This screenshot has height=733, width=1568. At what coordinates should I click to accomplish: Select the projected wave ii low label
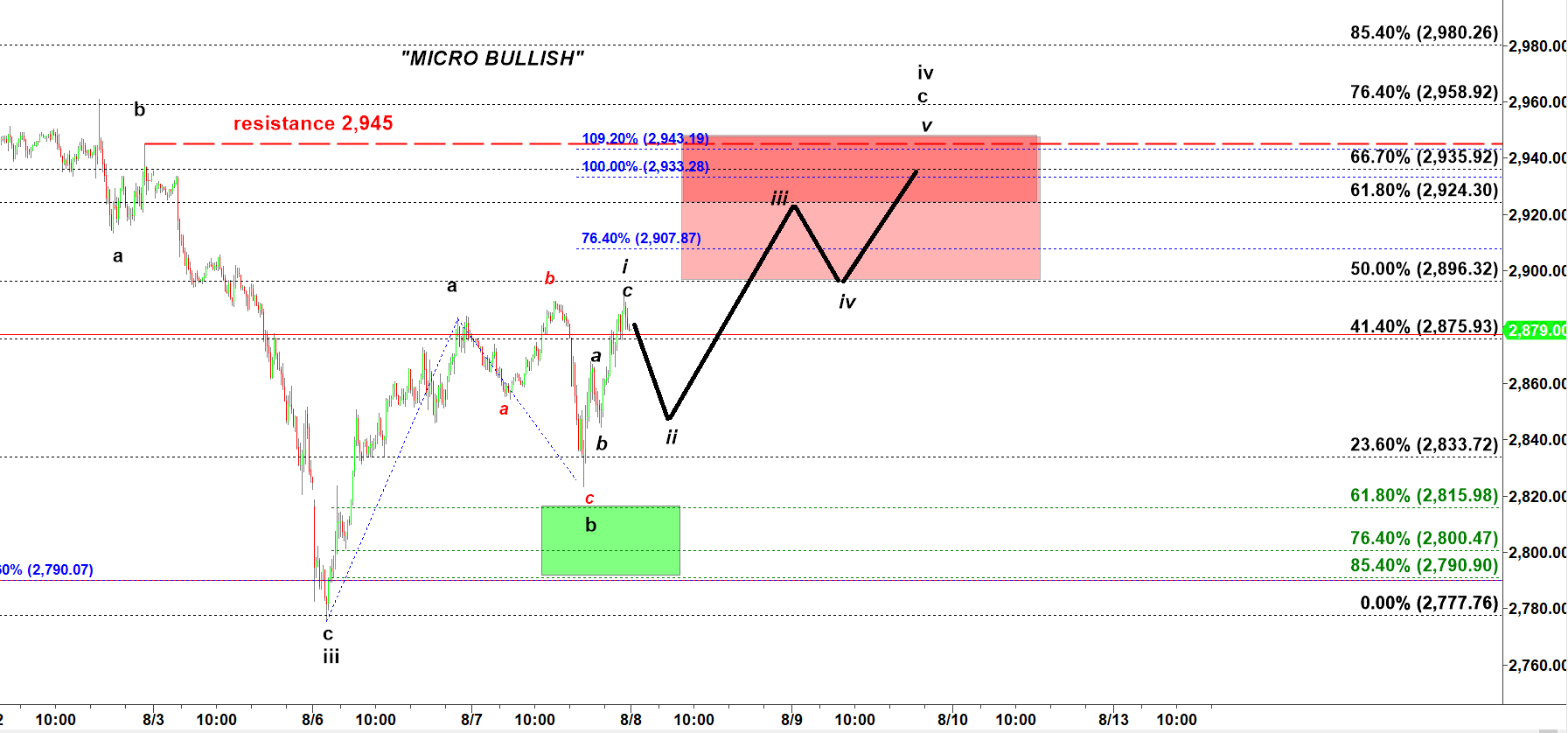tap(671, 436)
